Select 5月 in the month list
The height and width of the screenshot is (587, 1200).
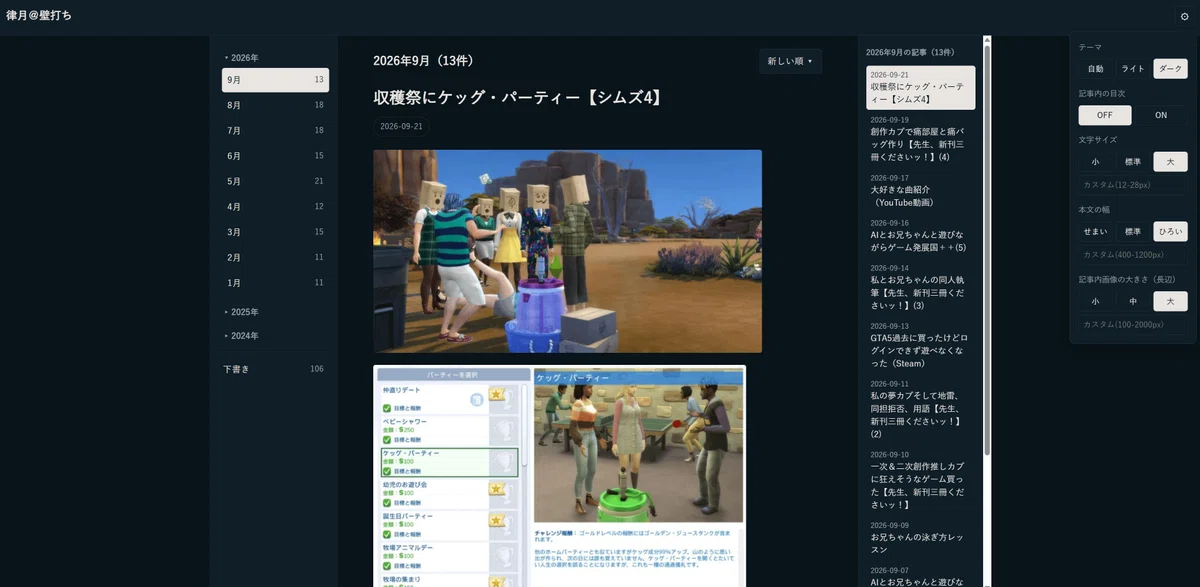(275, 182)
